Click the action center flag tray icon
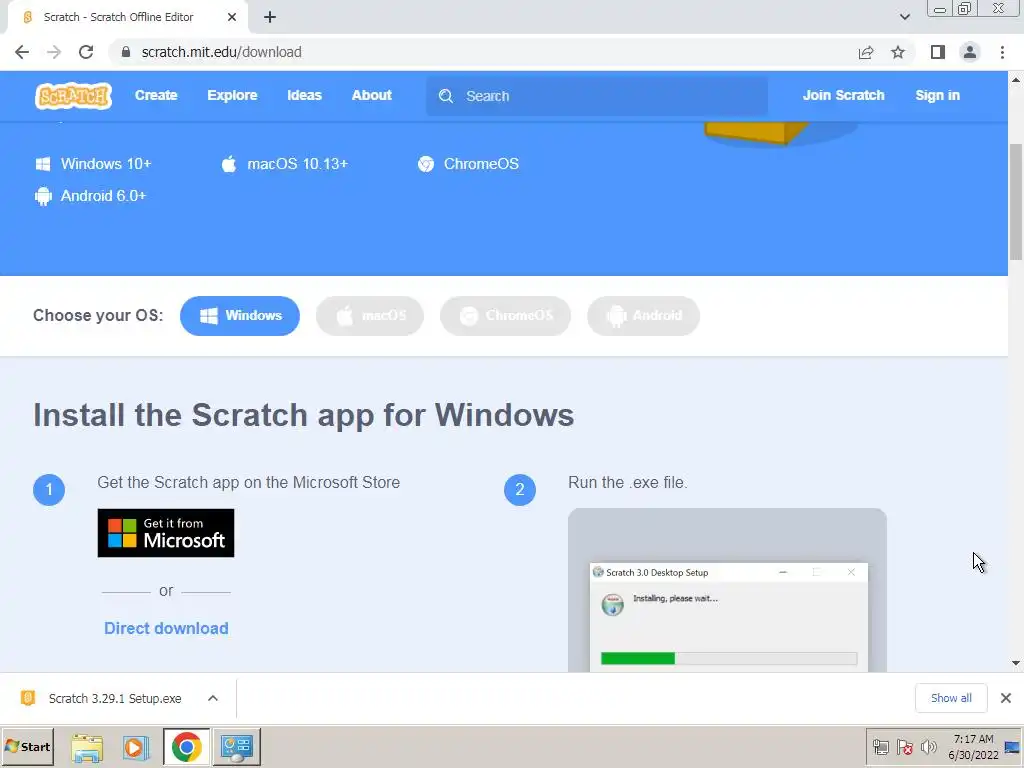This screenshot has width=1024, height=768. [x=904, y=747]
